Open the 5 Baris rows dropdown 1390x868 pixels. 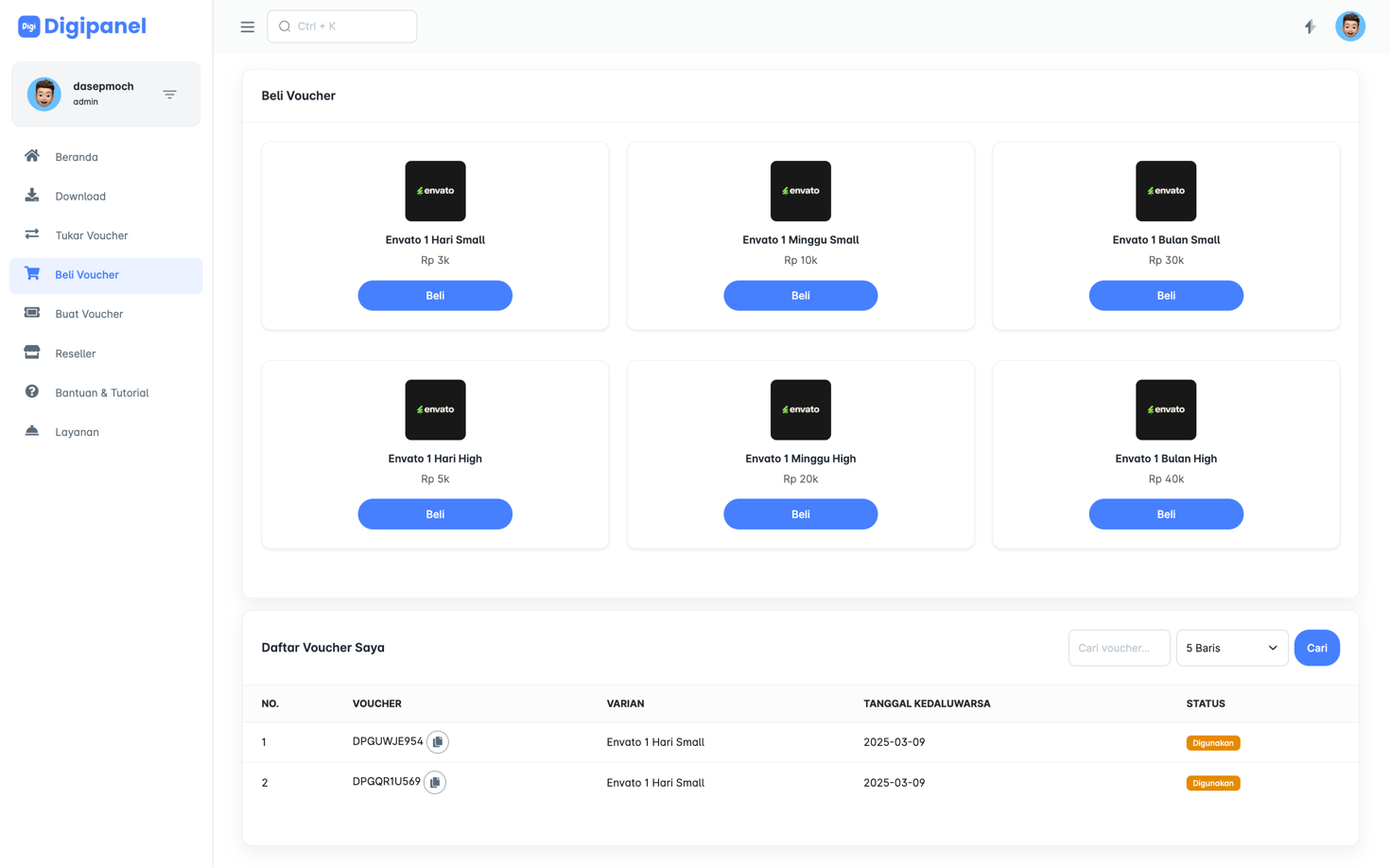pyautogui.click(x=1232, y=648)
